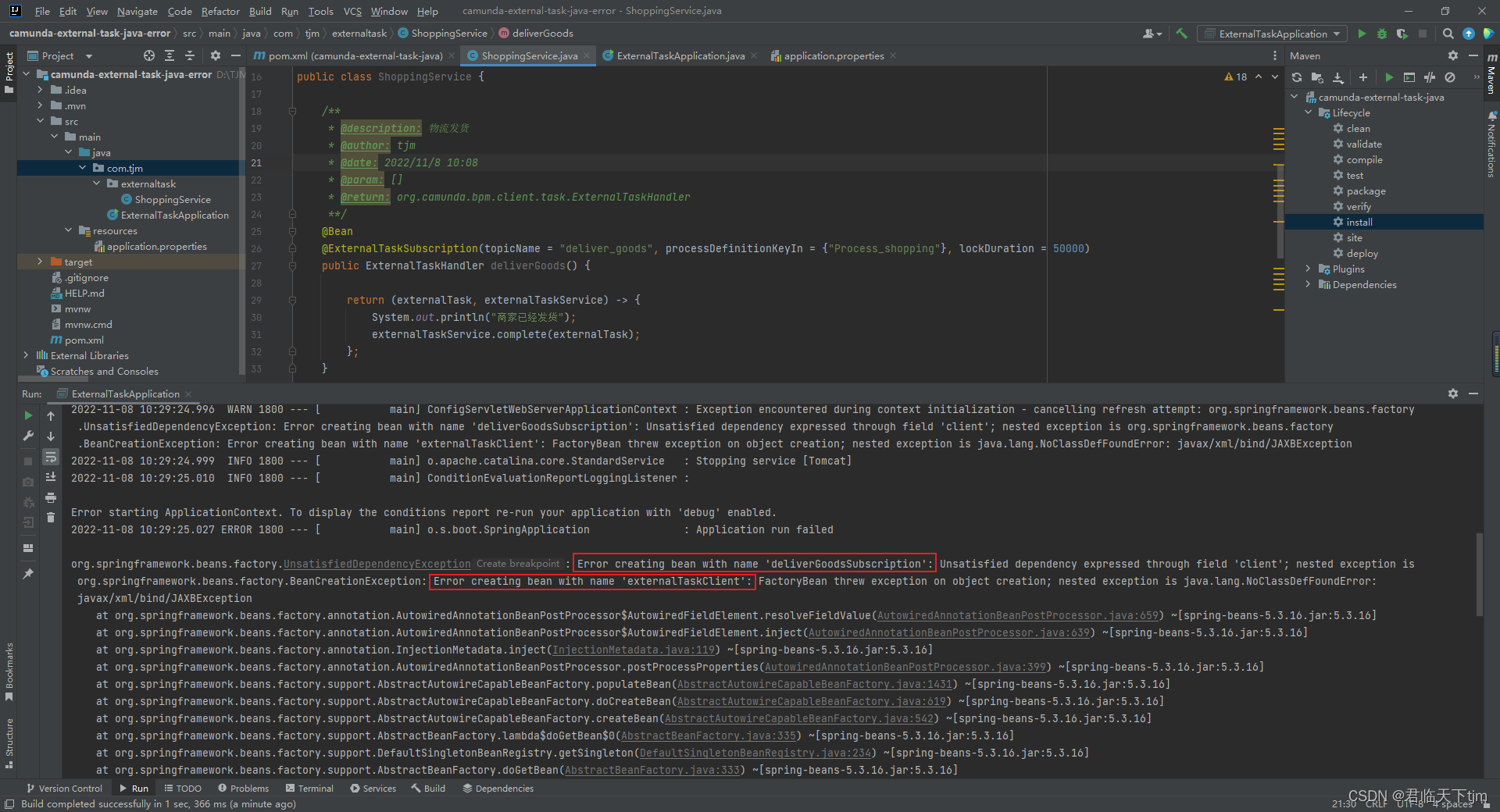Screen dimensions: 1500x812
Task: Start Debug mode for ExternalTaskApplication
Action: click(1381, 34)
